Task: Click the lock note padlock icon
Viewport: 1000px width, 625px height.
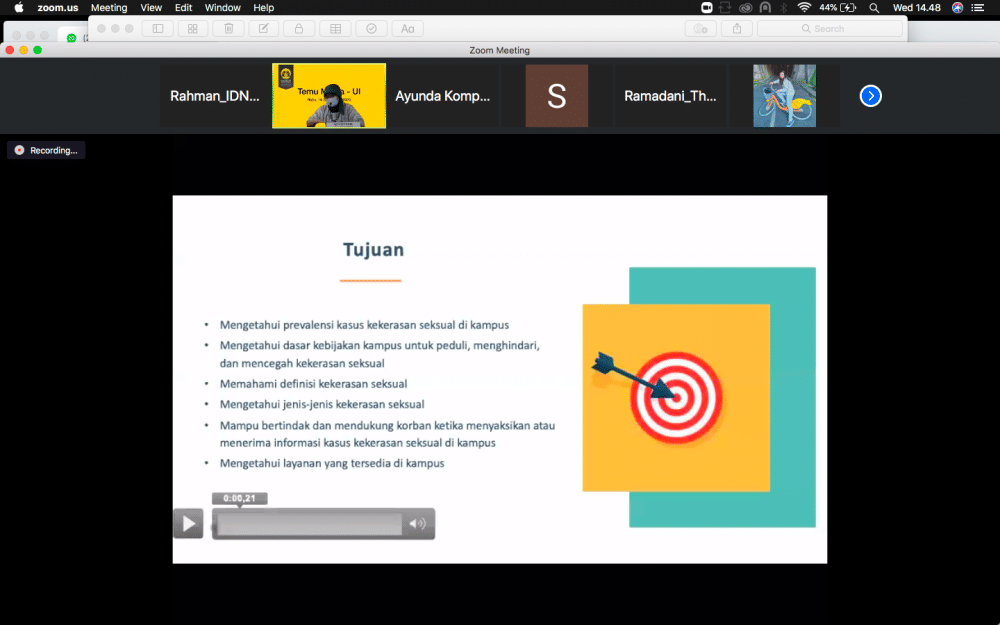Action: pyautogui.click(x=299, y=29)
